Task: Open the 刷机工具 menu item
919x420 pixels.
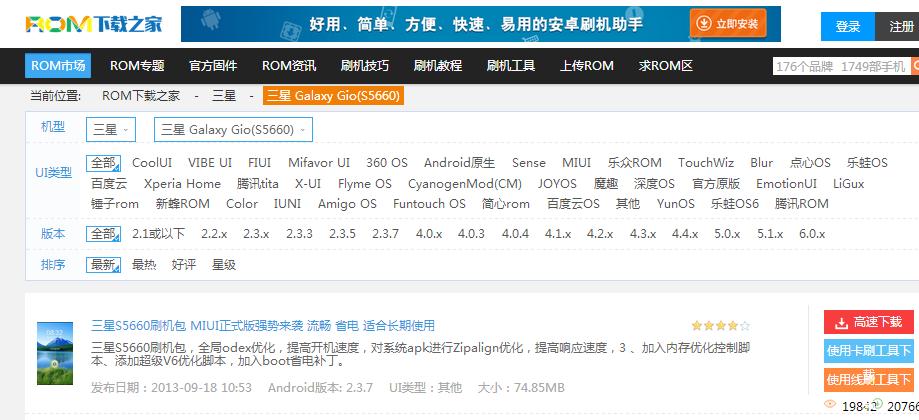Action: pyautogui.click(x=510, y=66)
